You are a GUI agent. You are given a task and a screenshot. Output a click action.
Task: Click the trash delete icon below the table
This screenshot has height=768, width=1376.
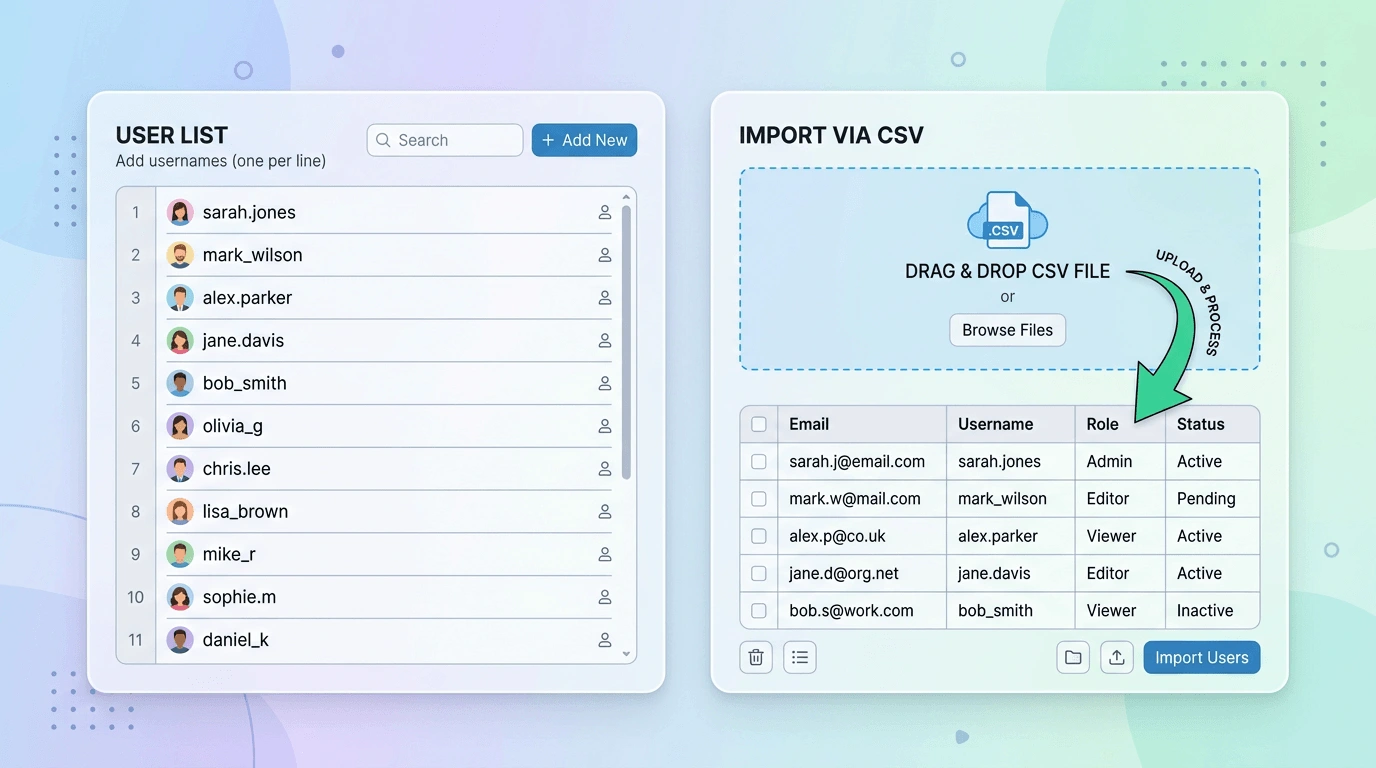point(755,657)
